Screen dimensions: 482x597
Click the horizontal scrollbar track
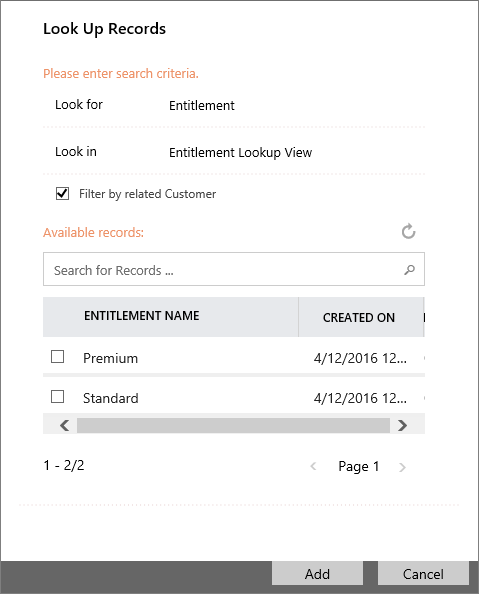coord(233,425)
